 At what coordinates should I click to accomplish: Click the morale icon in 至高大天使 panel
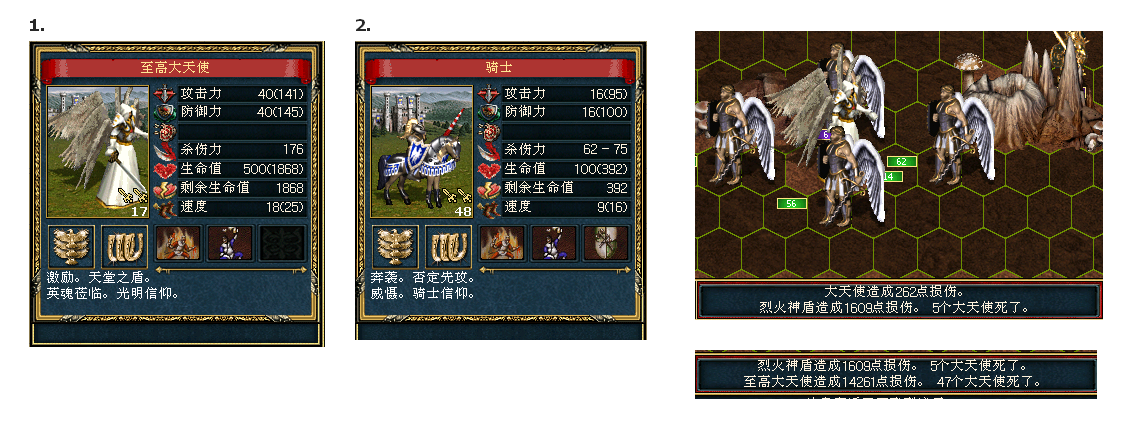point(71,246)
